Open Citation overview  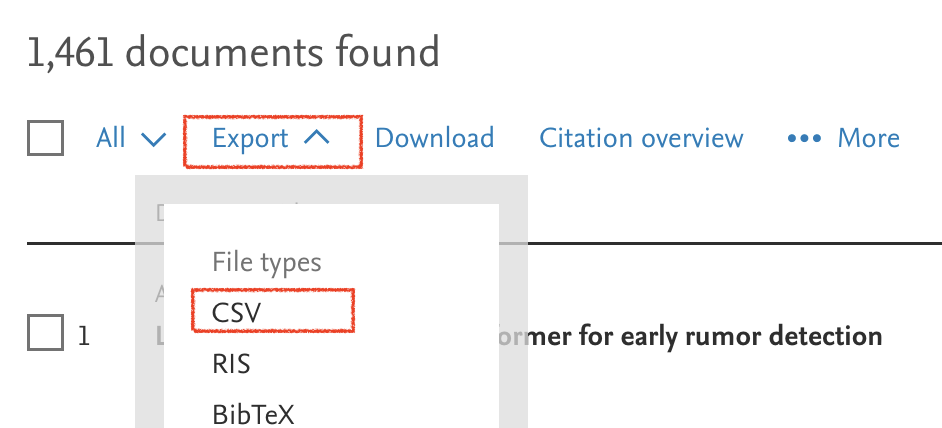point(641,138)
